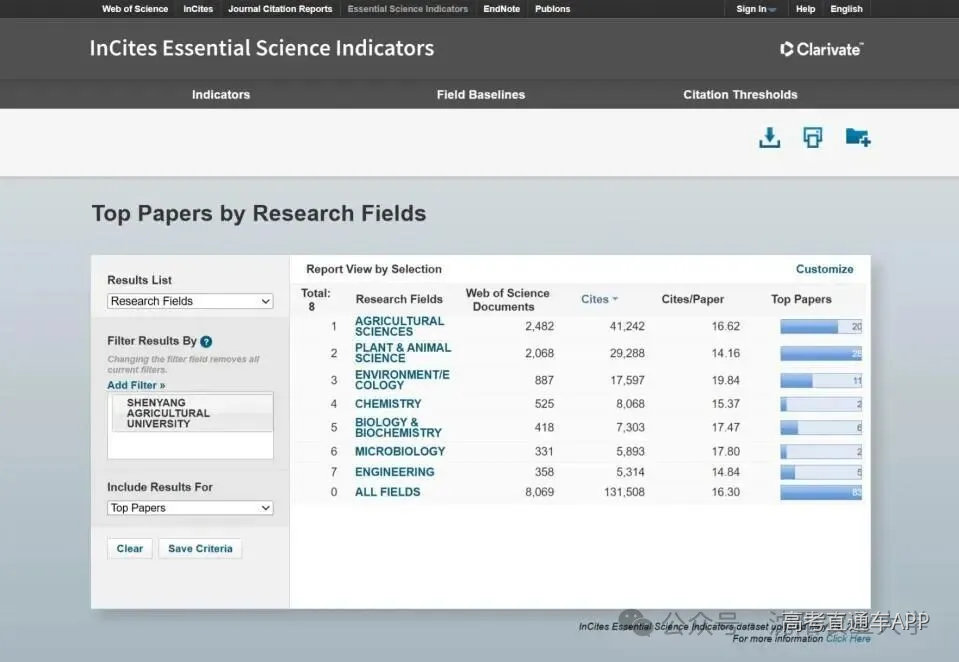Click the 41,242 cites value

tap(627, 326)
